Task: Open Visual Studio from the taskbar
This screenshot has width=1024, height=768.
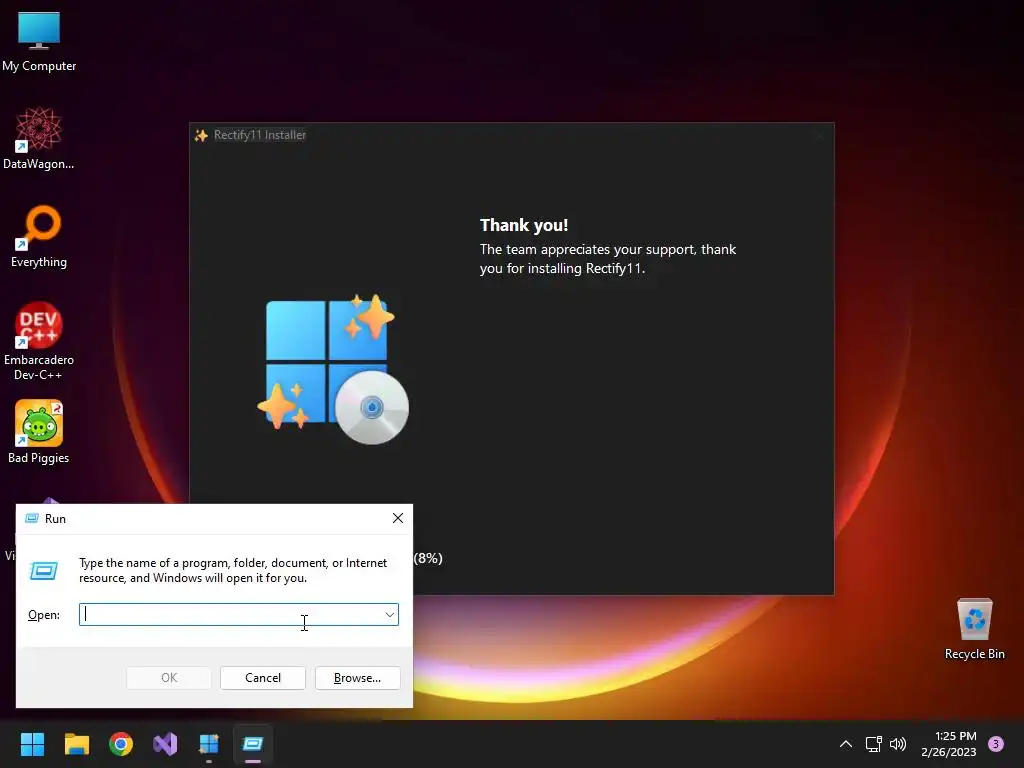Action: [x=165, y=744]
